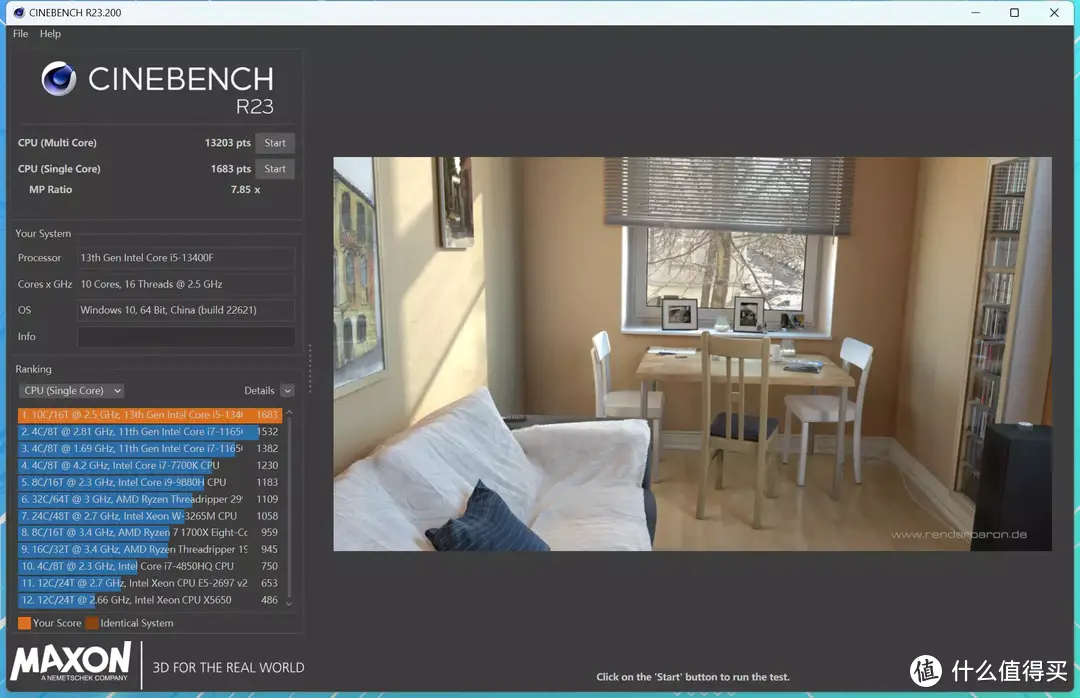Select ranking row 8 Ryzen 7 1700X
The height and width of the screenshot is (698, 1080).
pos(150,533)
